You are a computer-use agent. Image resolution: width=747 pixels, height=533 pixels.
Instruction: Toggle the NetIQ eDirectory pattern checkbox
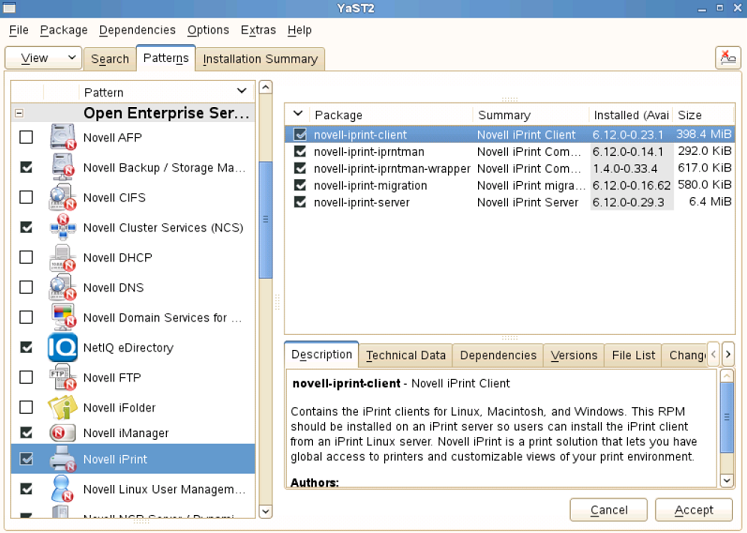(26, 347)
